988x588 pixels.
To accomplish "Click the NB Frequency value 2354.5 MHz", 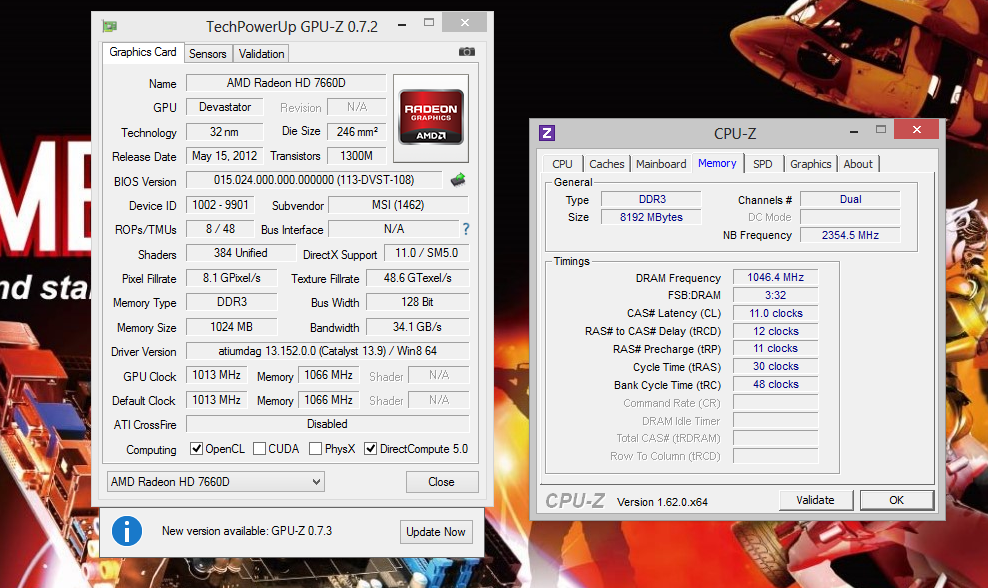I will [850, 235].
